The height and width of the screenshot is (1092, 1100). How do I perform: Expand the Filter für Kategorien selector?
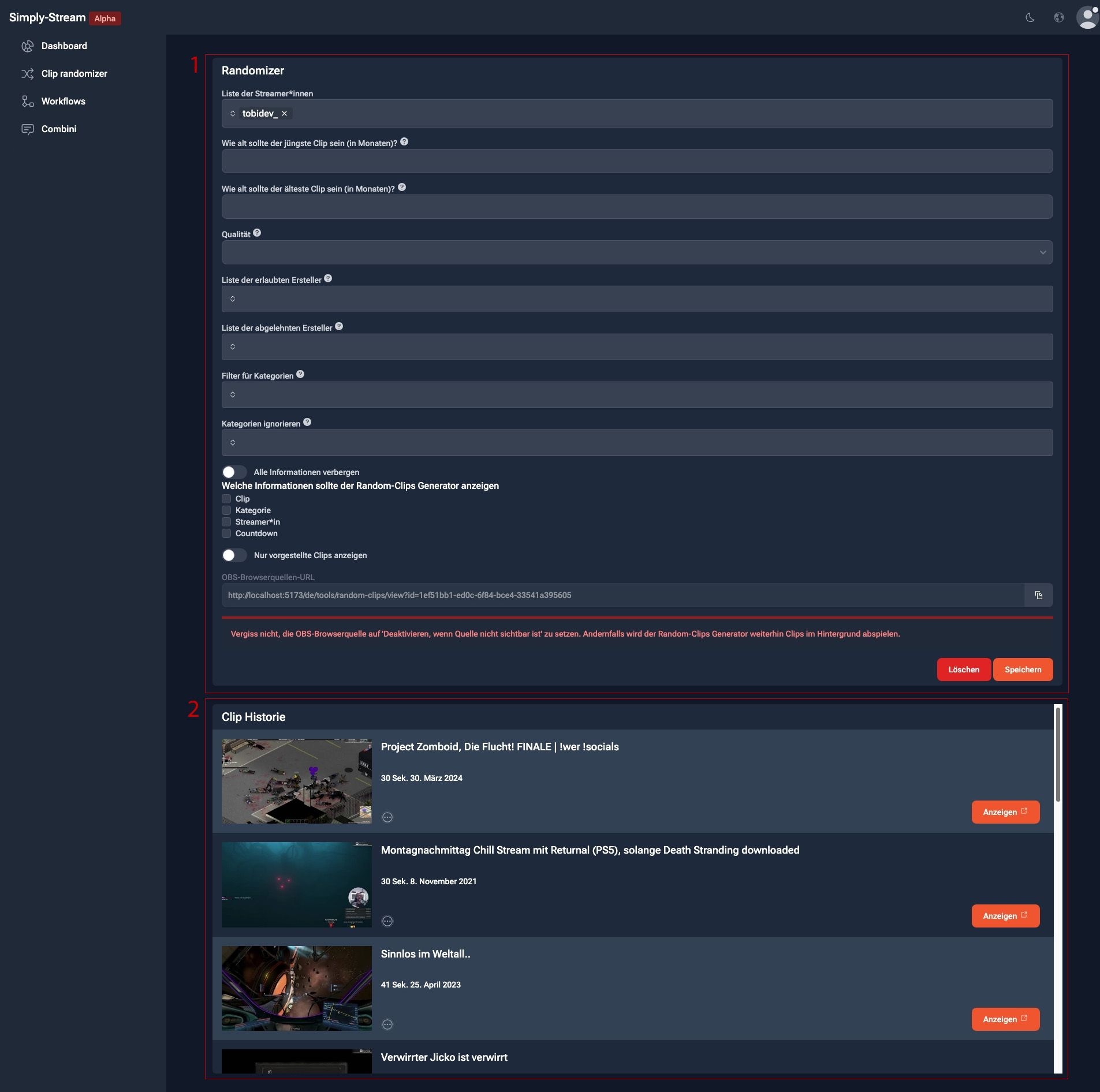[635, 394]
